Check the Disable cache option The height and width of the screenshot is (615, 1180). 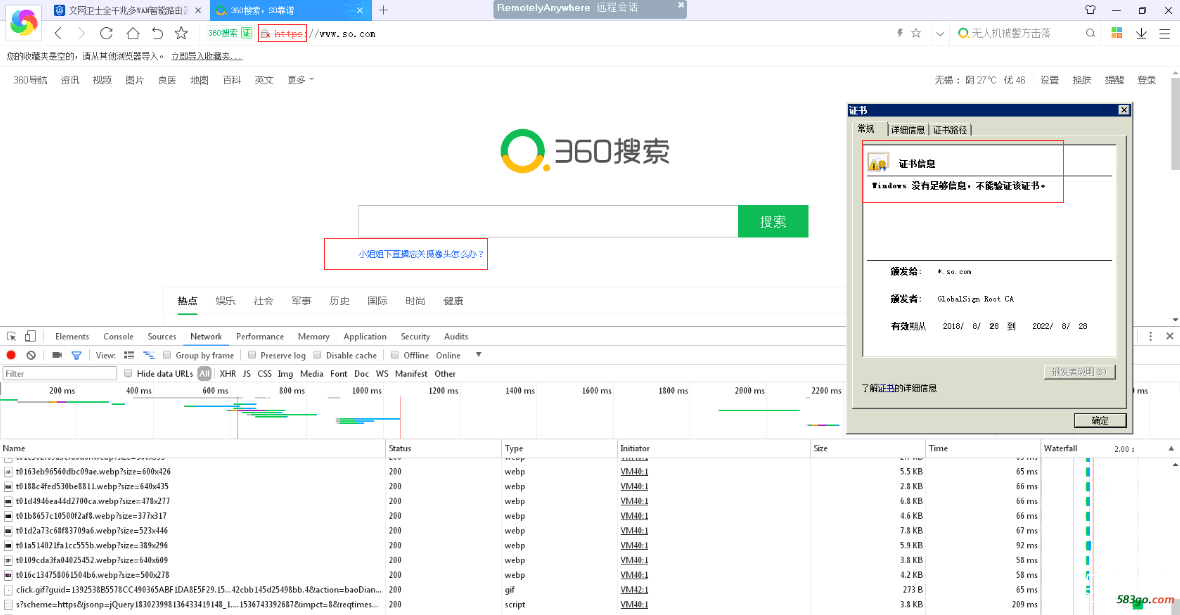pyautogui.click(x=318, y=355)
